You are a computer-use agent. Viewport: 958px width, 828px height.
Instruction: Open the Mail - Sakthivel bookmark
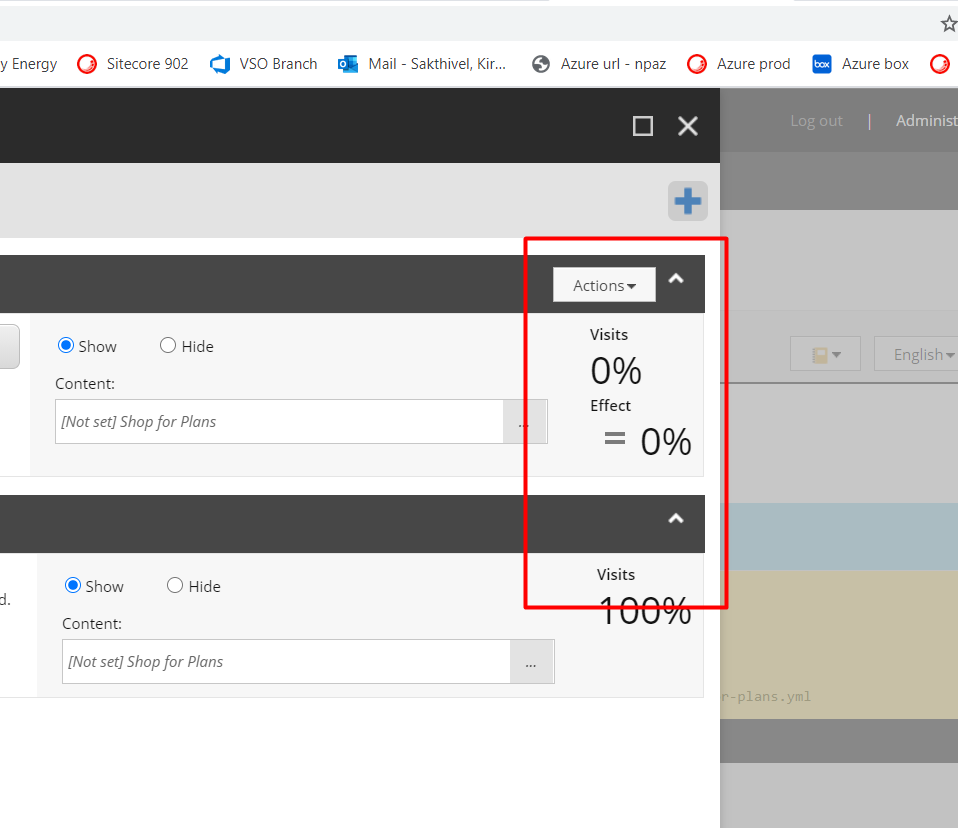pyautogui.click(x=422, y=64)
